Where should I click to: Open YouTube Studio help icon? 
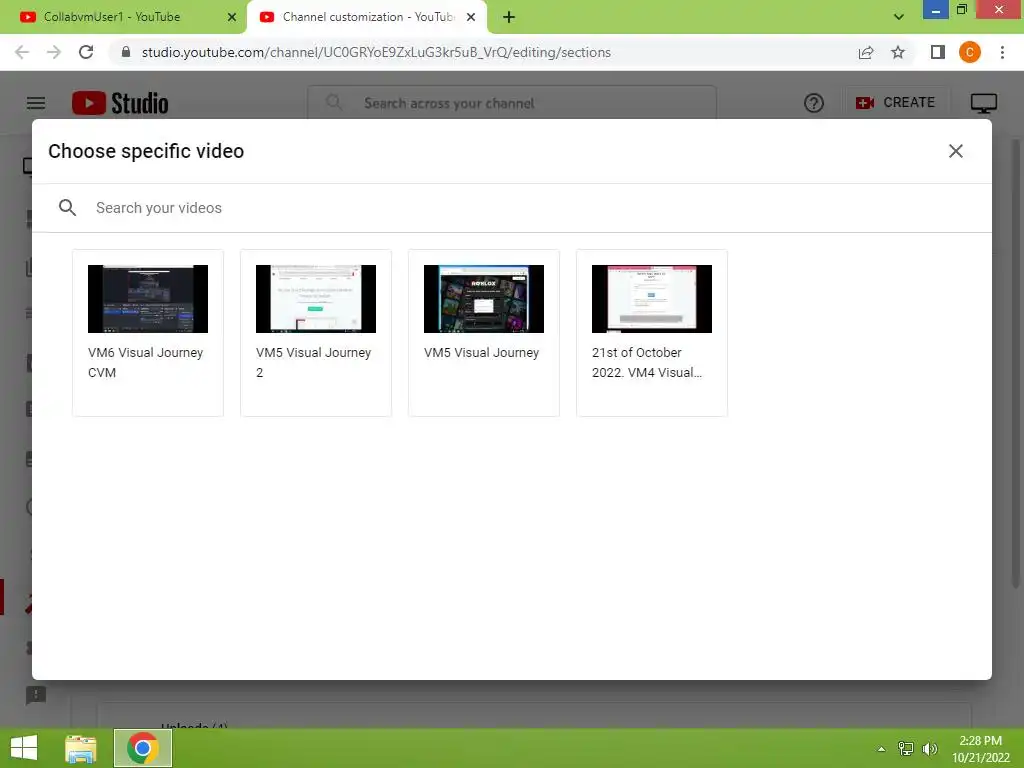click(814, 103)
